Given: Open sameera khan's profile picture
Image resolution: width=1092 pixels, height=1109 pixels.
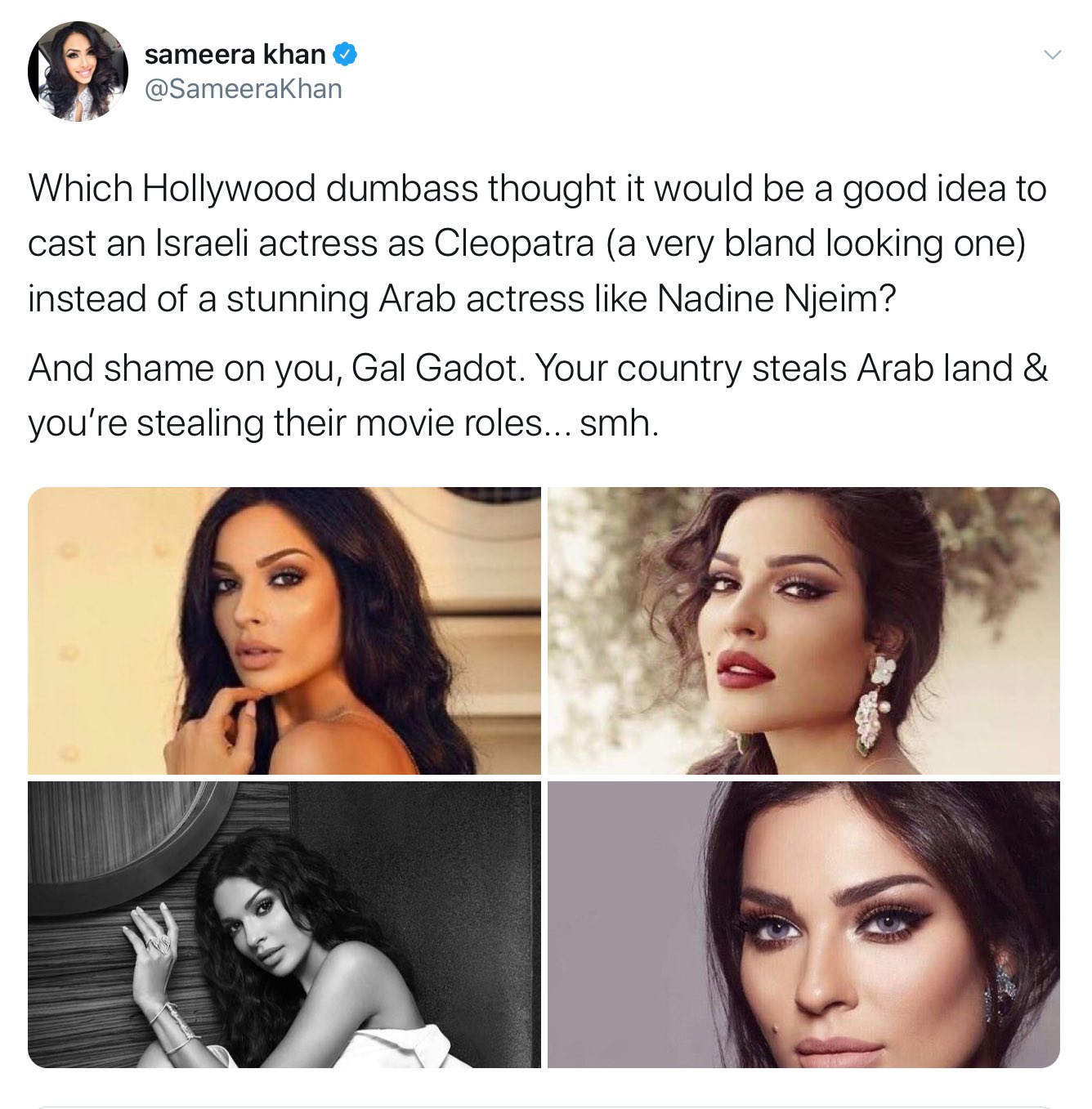Looking at the screenshot, I should point(78,71).
